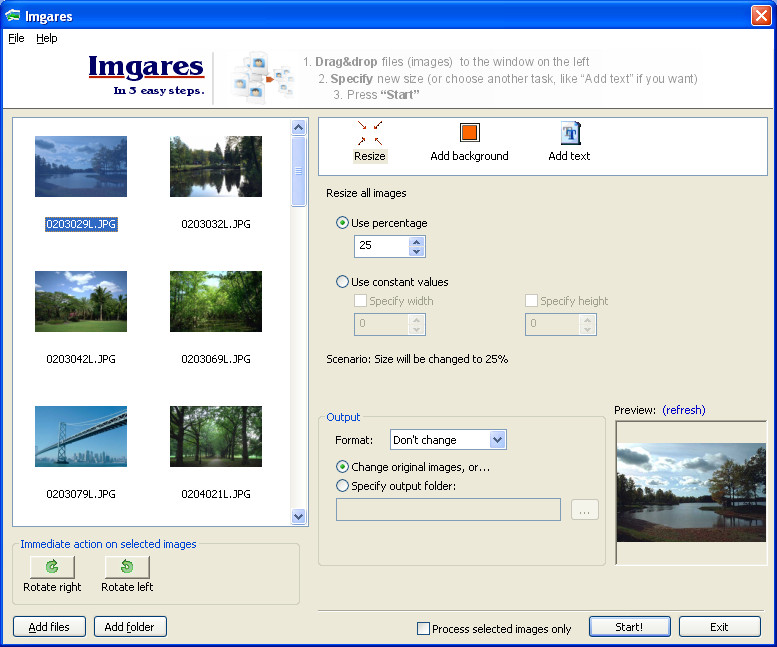Click the highlighted 0203029L.JPG file name
777x647 pixels.
coord(81,224)
